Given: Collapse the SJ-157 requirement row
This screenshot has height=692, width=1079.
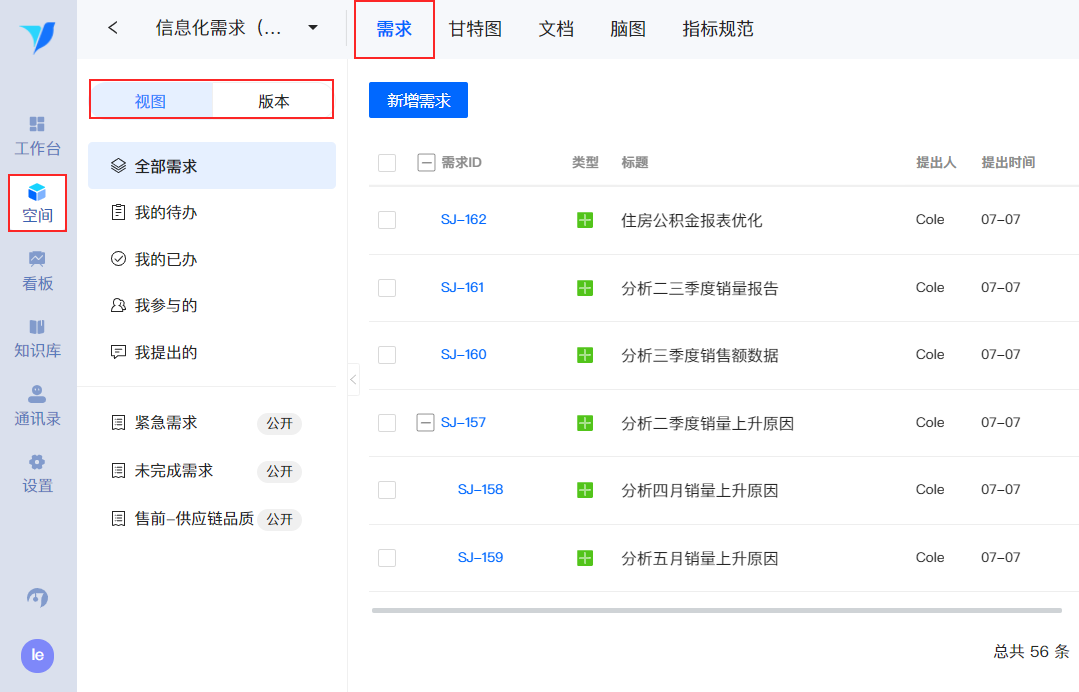Looking at the screenshot, I should click(x=425, y=423).
